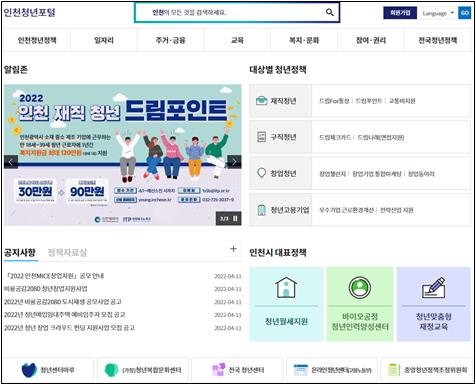Open the 주거·금융 menu

170,40
